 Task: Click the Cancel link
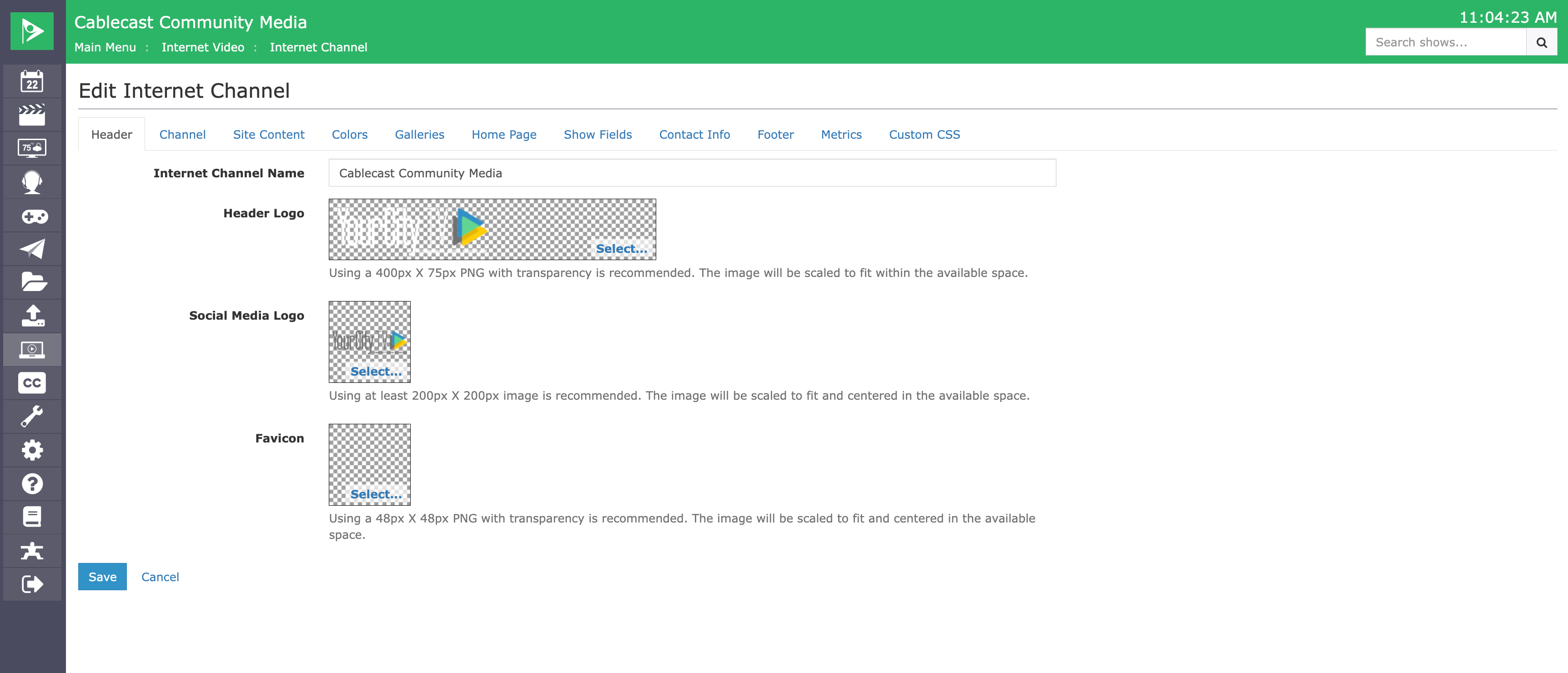[x=160, y=577]
